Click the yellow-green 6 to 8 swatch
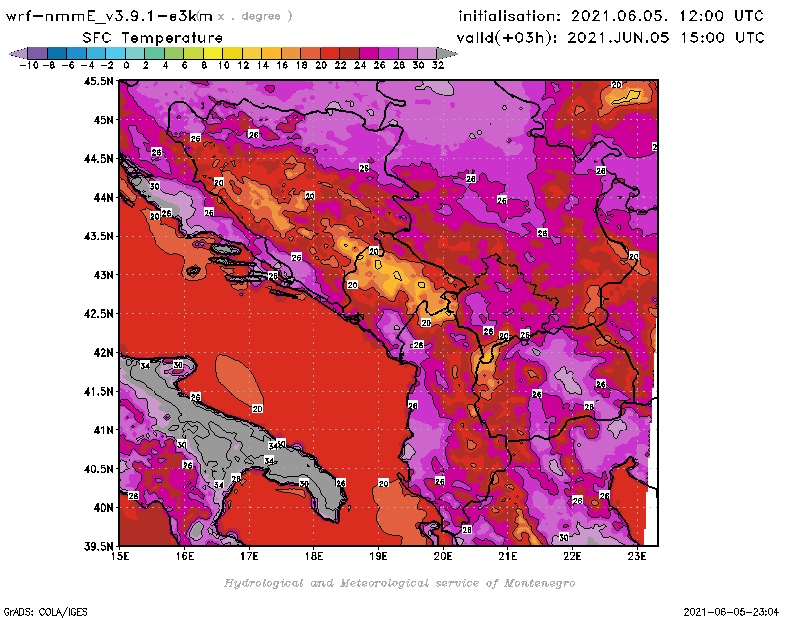 pyautogui.click(x=193, y=53)
